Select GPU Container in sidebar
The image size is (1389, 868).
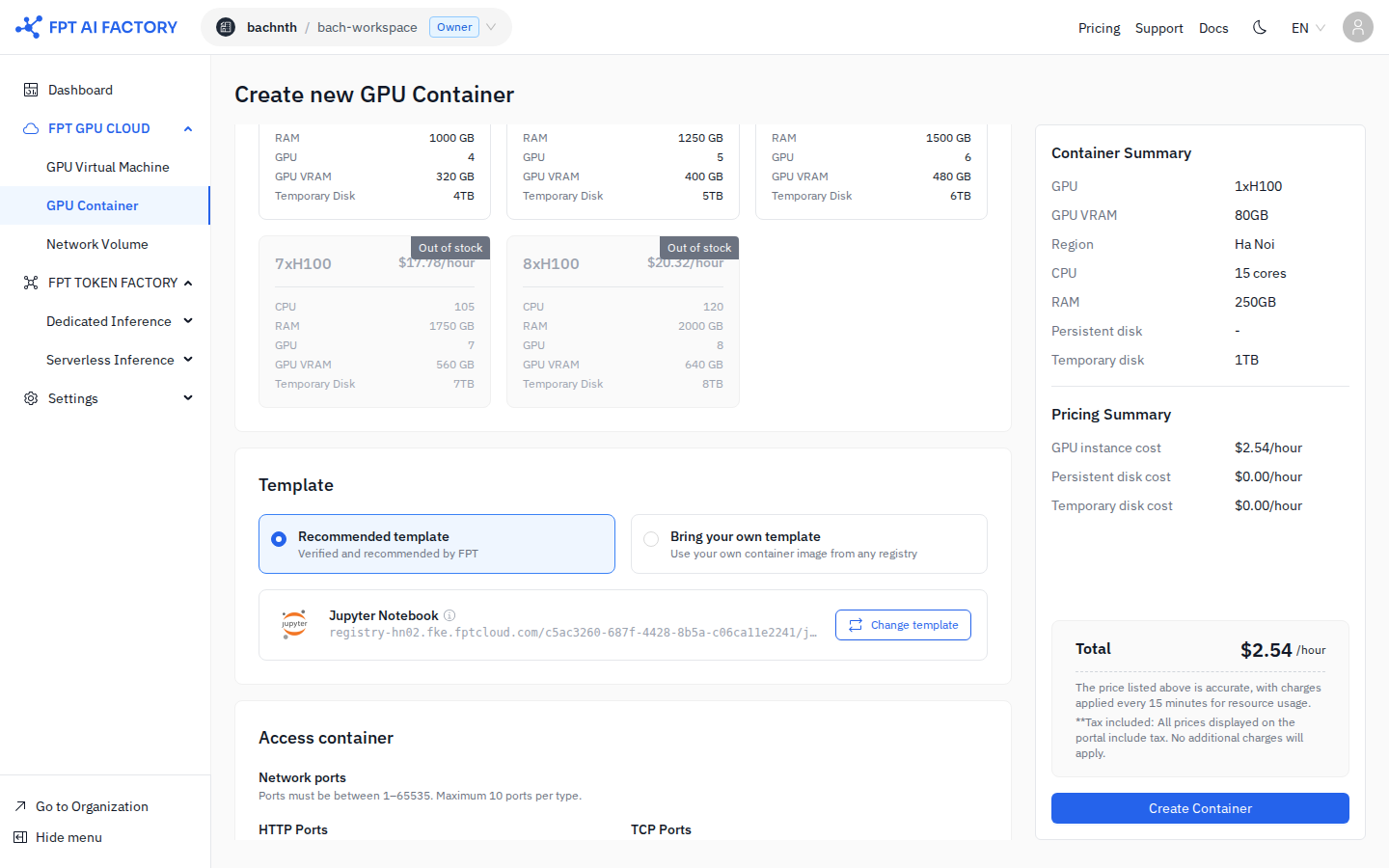(x=105, y=205)
